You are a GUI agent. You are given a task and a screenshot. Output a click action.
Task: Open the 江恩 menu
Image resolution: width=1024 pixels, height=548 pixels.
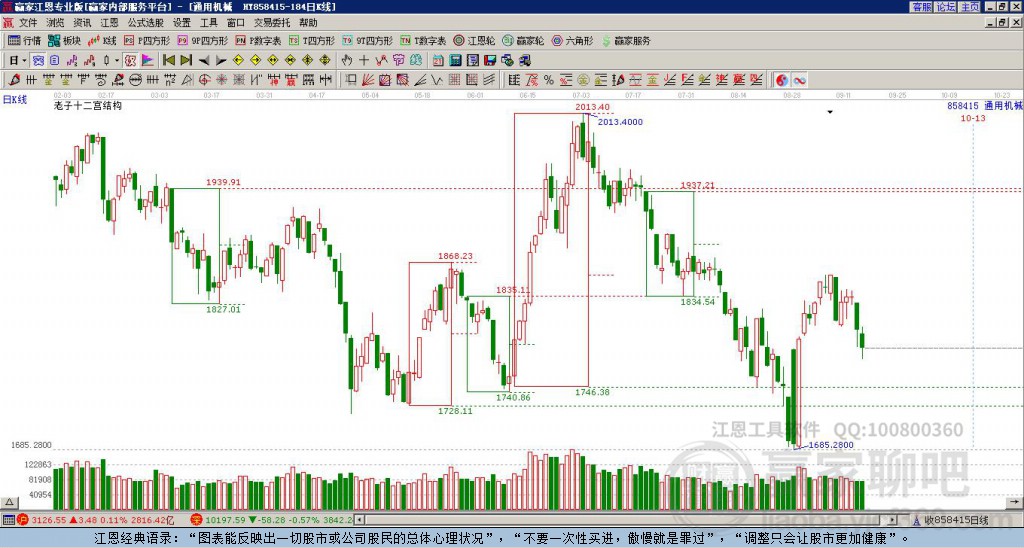click(110, 23)
